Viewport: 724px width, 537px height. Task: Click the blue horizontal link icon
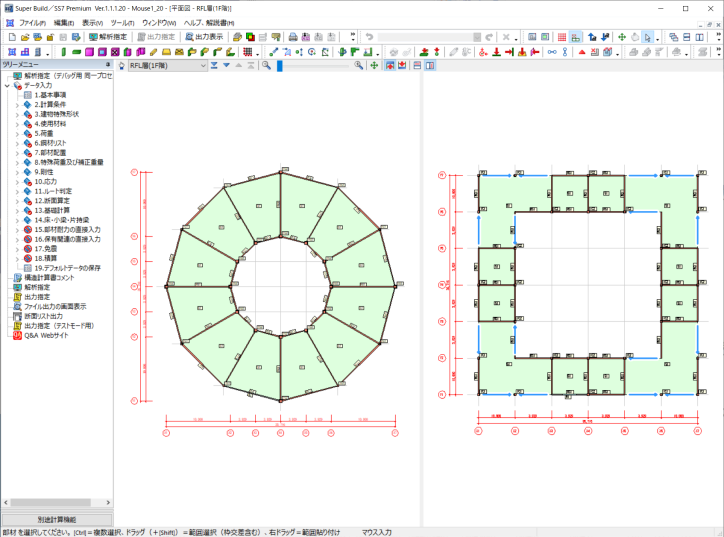coord(552,52)
